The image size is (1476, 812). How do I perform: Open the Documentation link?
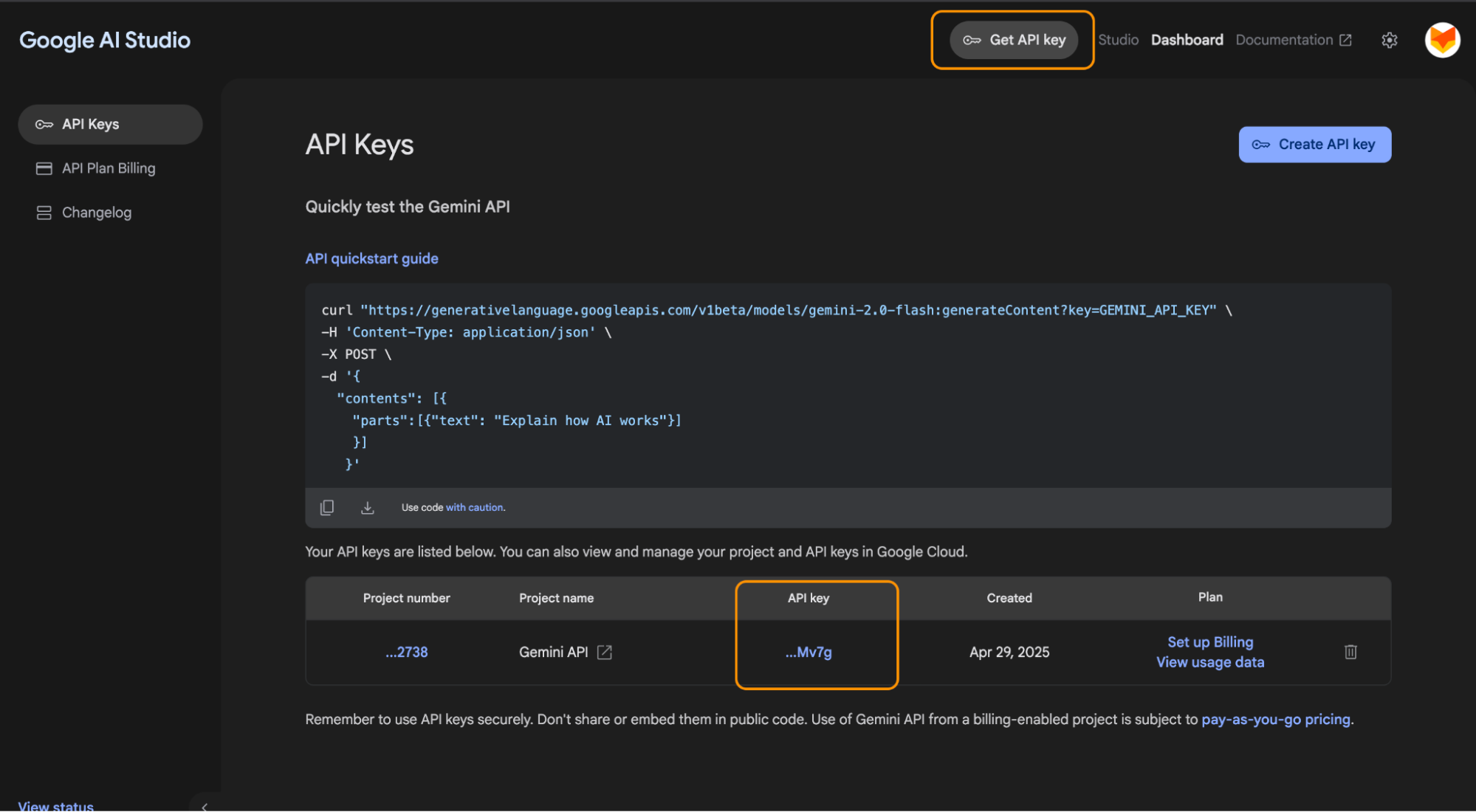coord(1294,40)
